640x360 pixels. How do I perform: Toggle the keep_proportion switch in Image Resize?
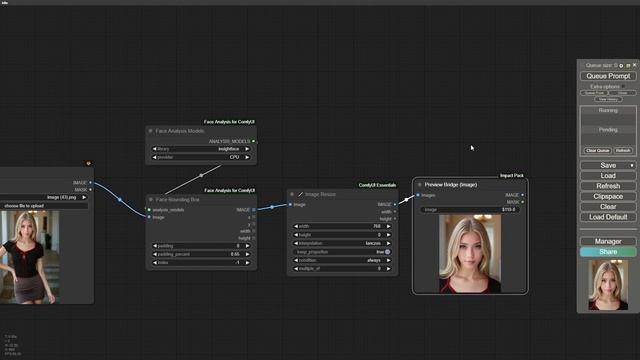click(x=387, y=252)
